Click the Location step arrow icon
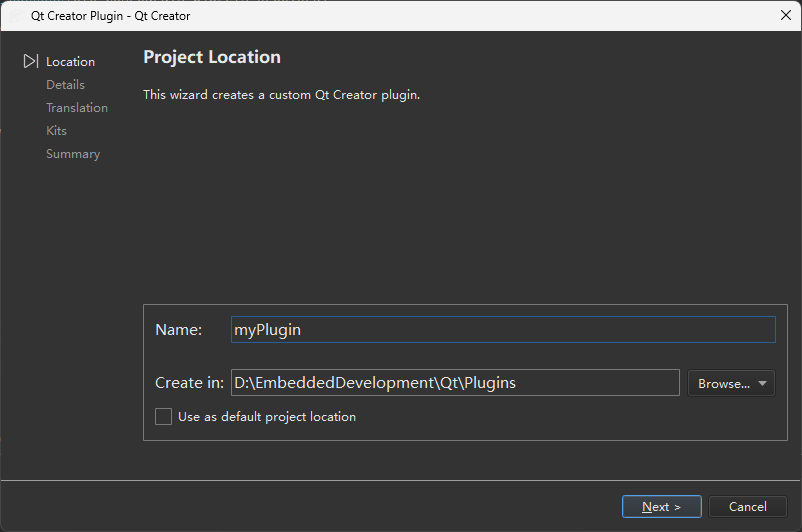This screenshot has width=802, height=532. click(31, 61)
